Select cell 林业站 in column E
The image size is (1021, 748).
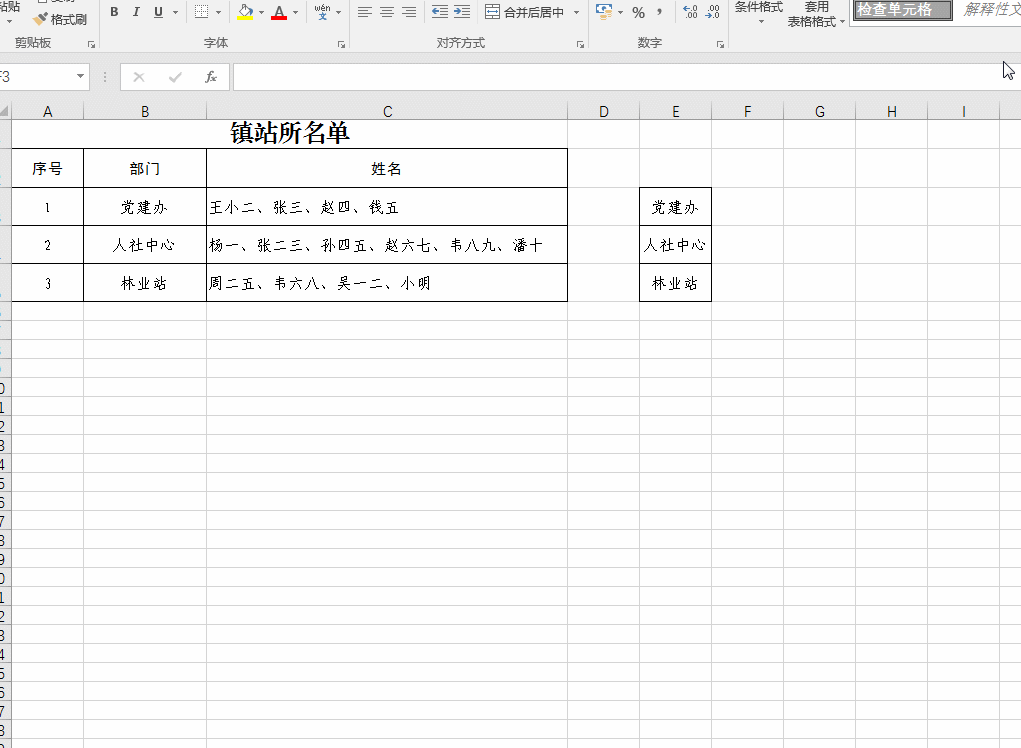pyautogui.click(x=675, y=283)
